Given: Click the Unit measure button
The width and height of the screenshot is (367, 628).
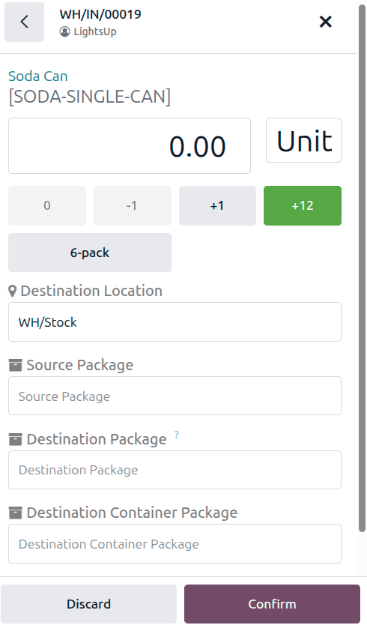Looking at the screenshot, I should [304, 141].
